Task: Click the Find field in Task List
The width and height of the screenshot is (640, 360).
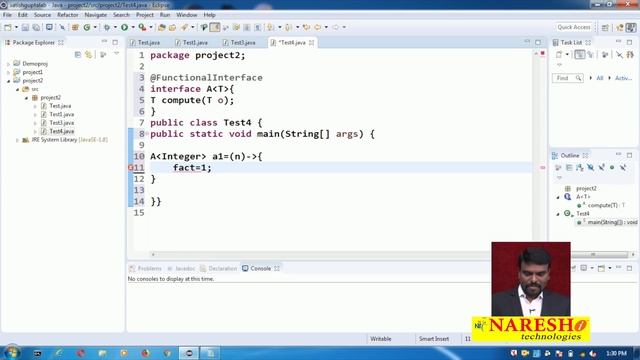Action: [x=568, y=78]
